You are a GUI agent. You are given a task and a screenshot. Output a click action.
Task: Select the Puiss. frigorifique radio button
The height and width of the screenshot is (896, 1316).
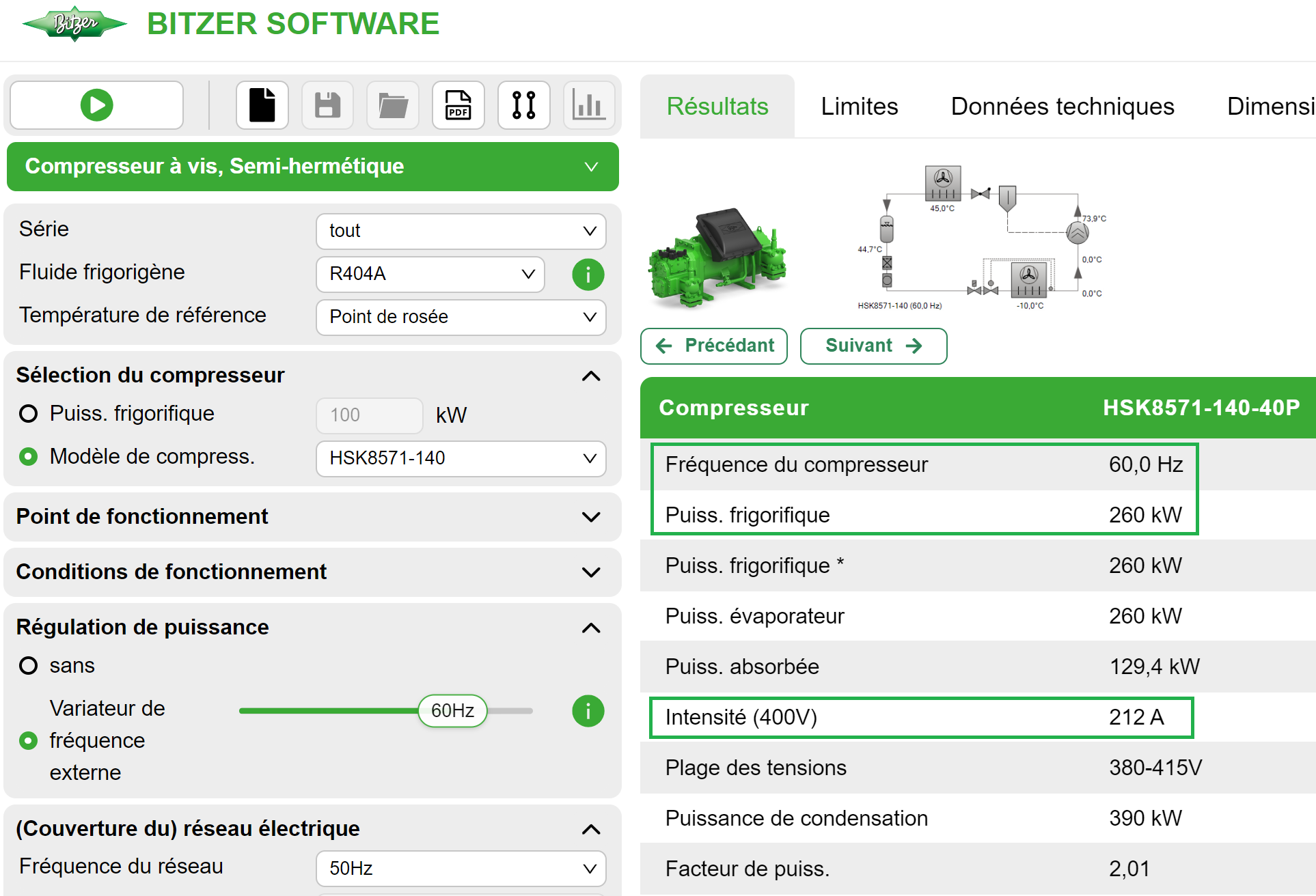click(28, 413)
